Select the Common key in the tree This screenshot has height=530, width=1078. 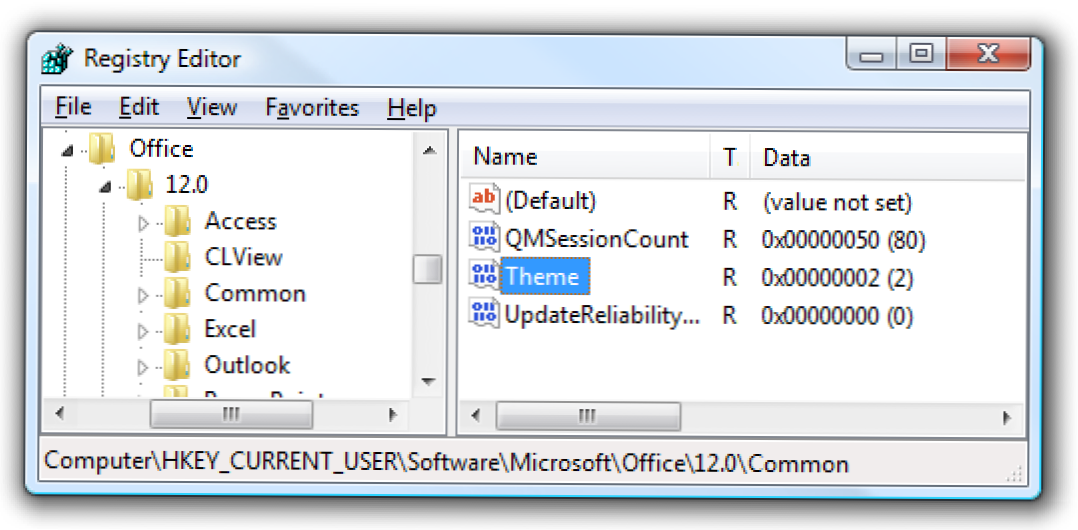pyautogui.click(x=254, y=294)
